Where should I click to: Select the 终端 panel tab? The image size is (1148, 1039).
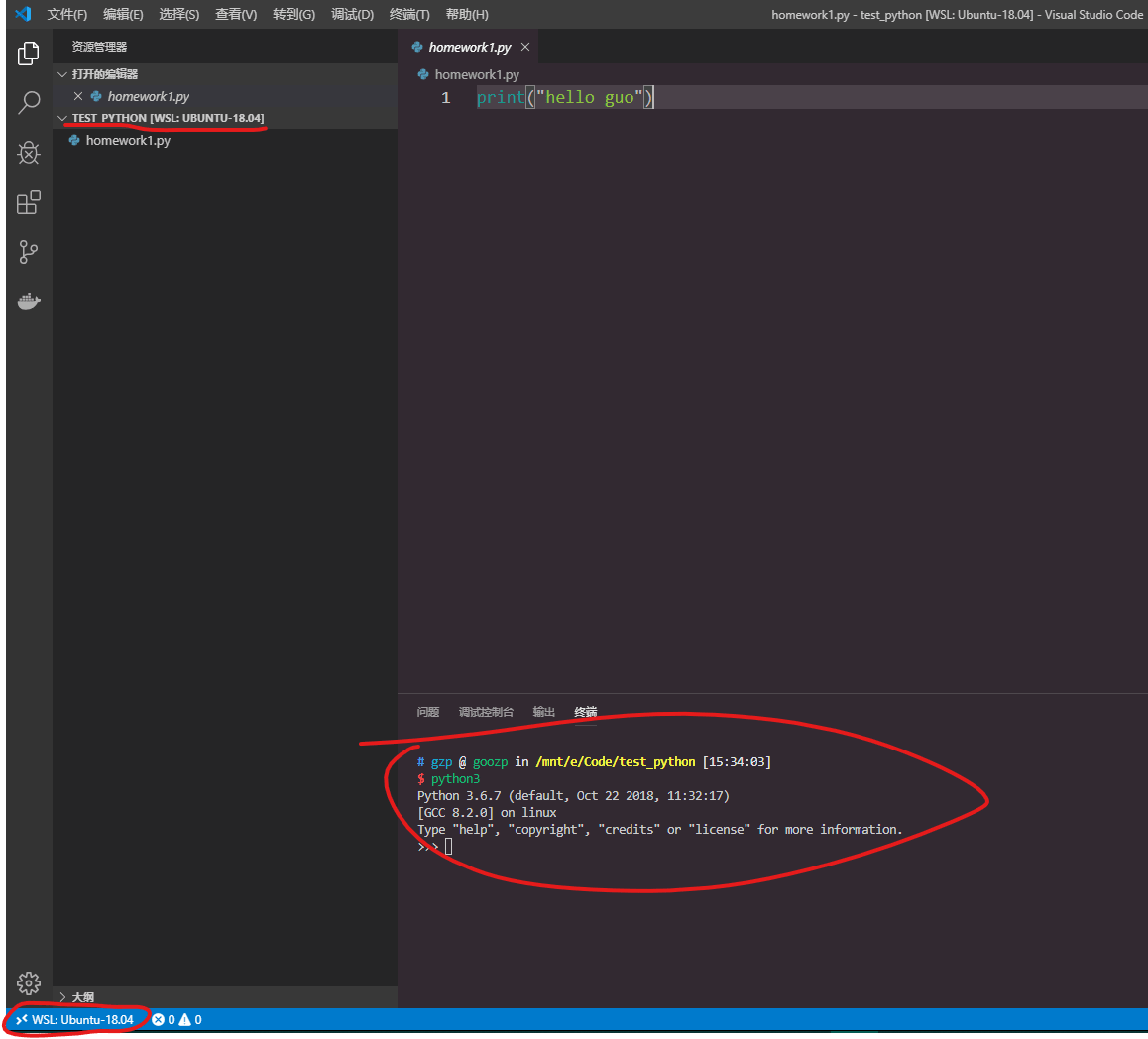586,712
